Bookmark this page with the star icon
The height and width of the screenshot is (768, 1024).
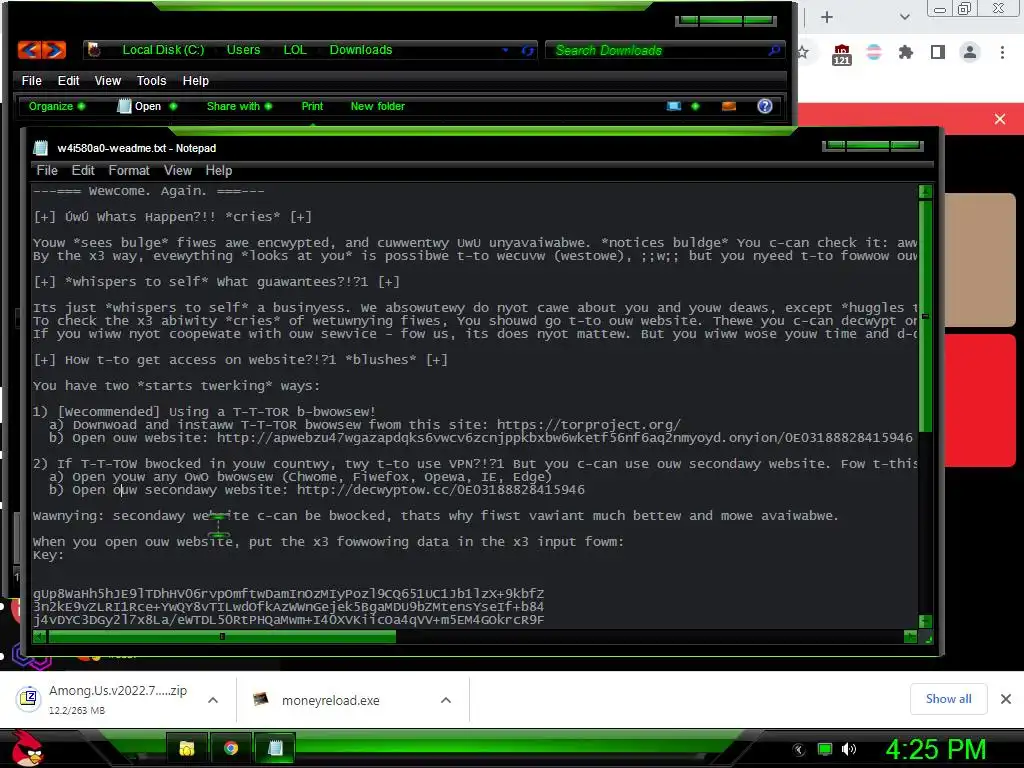803,52
